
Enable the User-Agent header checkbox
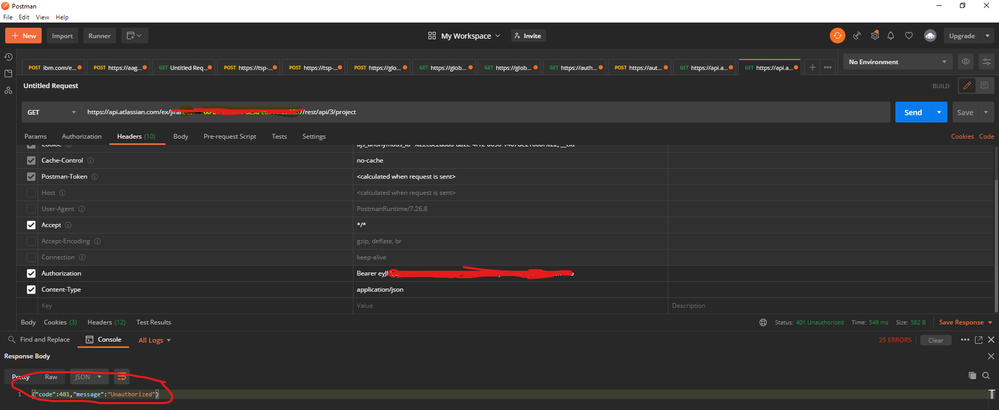coord(31,209)
